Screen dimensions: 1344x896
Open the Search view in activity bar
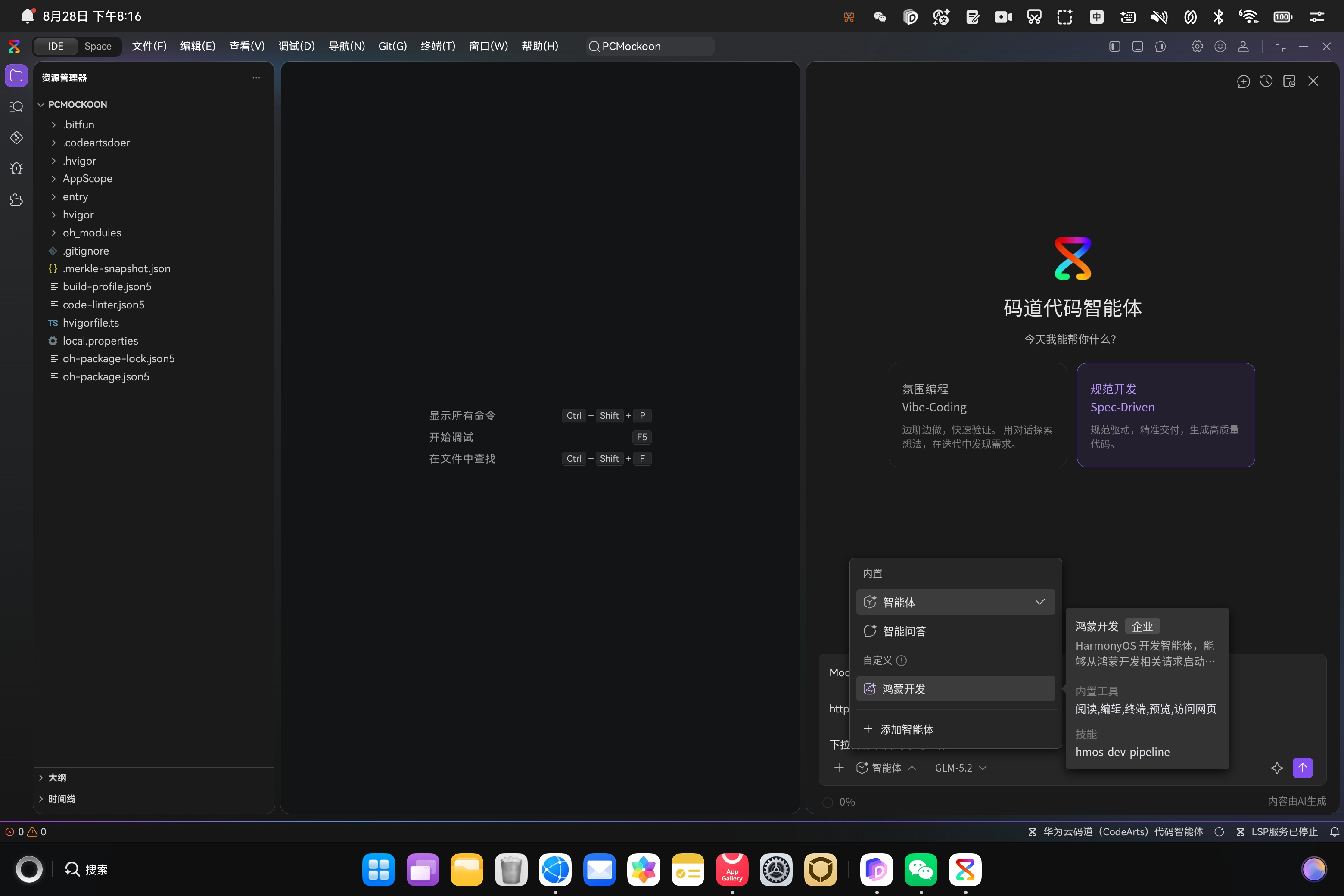(x=16, y=107)
